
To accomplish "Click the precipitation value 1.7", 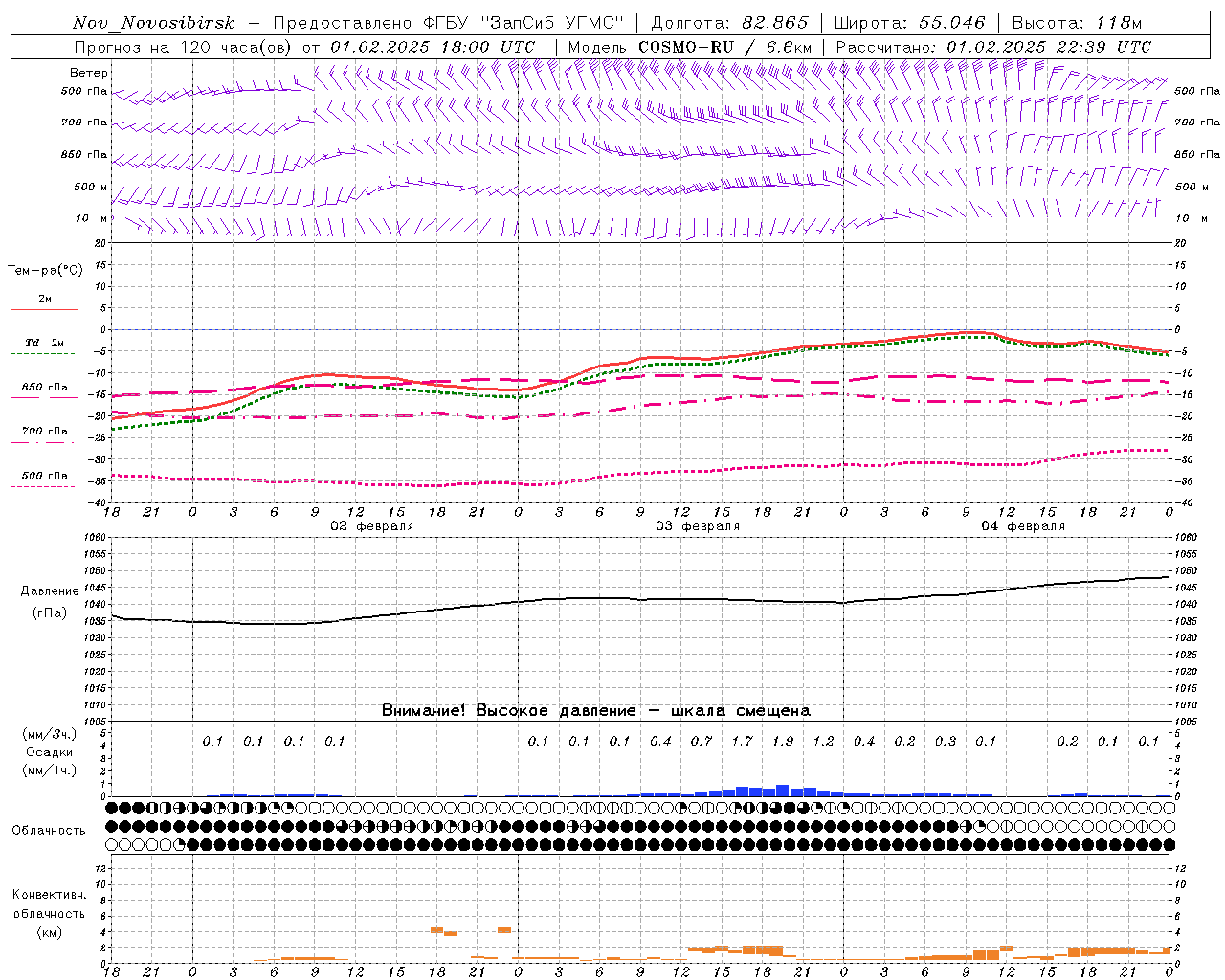I will click(x=742, y=742).
